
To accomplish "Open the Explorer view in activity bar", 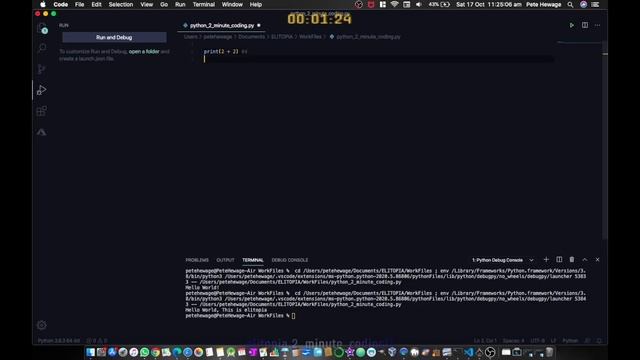I will point(42,28).
